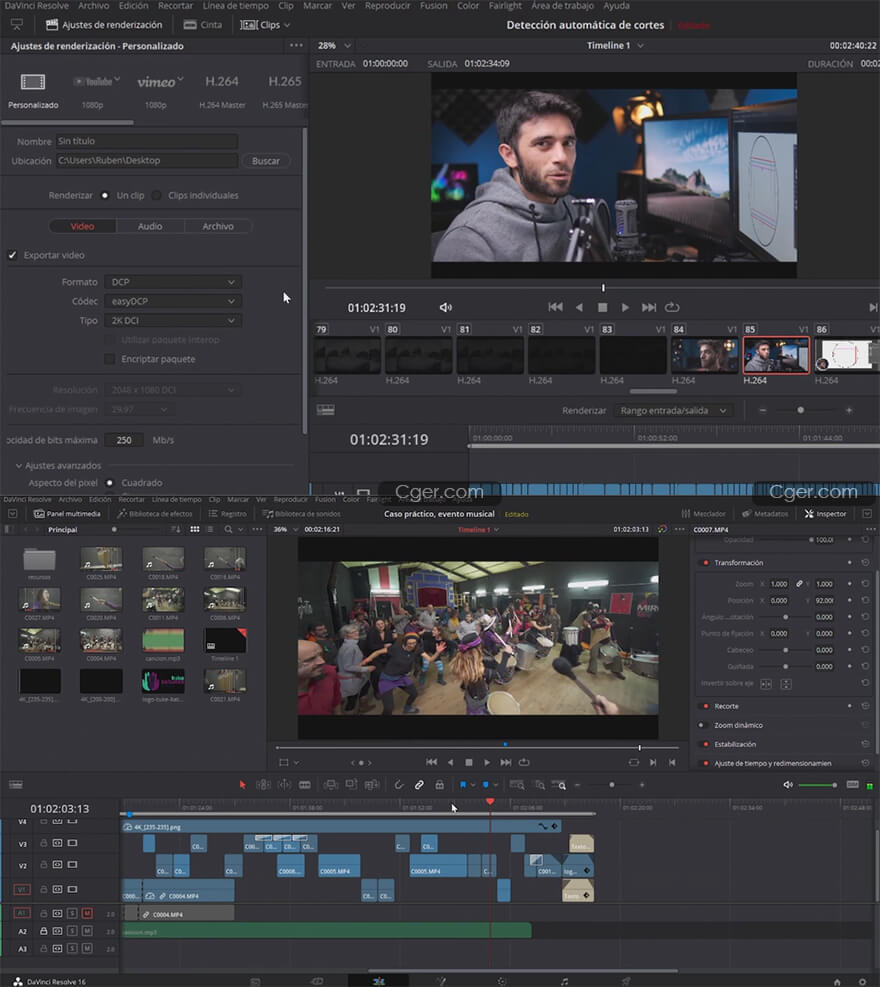Toggle the timeline Snapping magnet icon
This screenshot has height=987, width=880.
click(398, 785)
